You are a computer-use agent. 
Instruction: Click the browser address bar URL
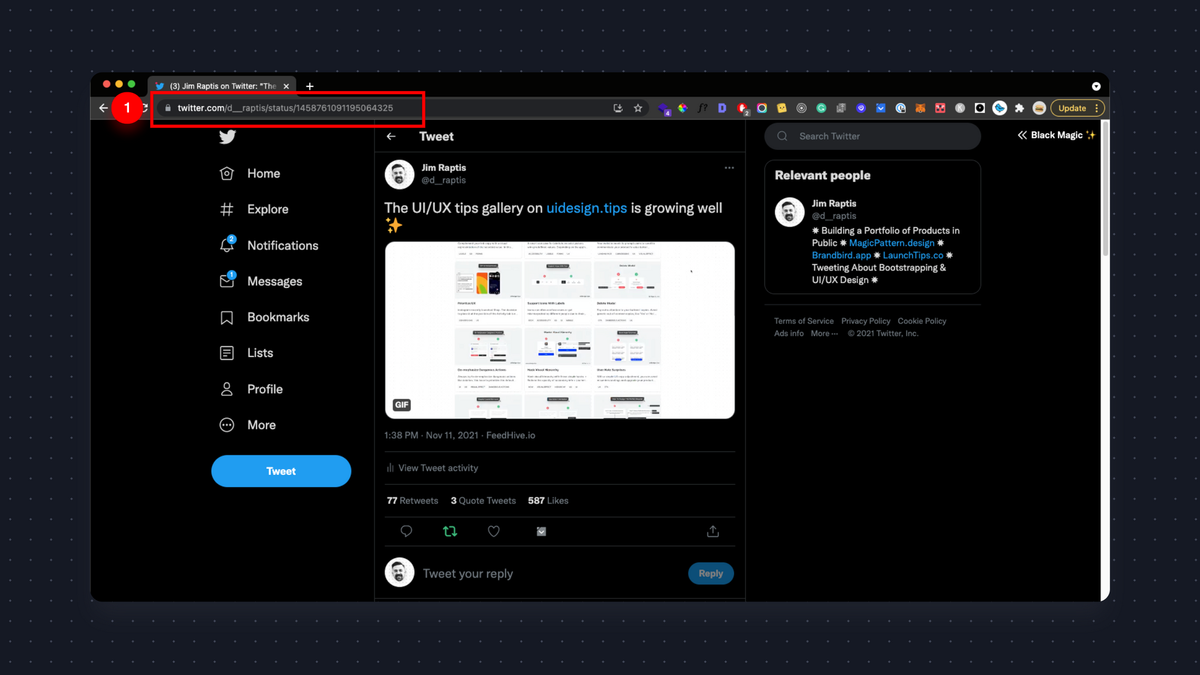click(285, 108)
